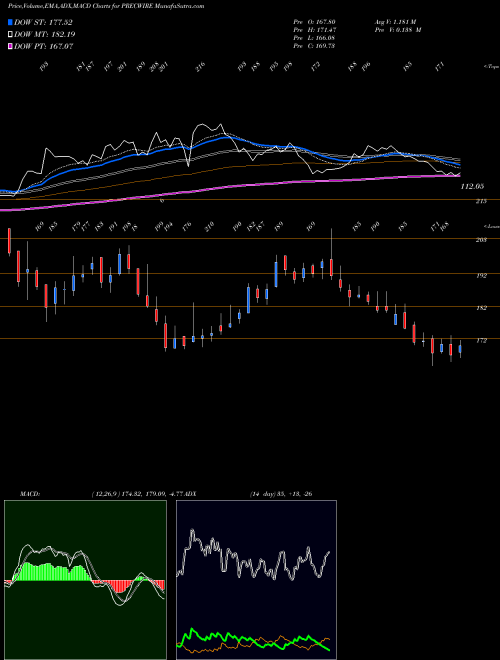Viewport: 500px width, 660px height.
Task: Click the 'Pre H: 171.47' high value
Action: click(x=314, y=30)
